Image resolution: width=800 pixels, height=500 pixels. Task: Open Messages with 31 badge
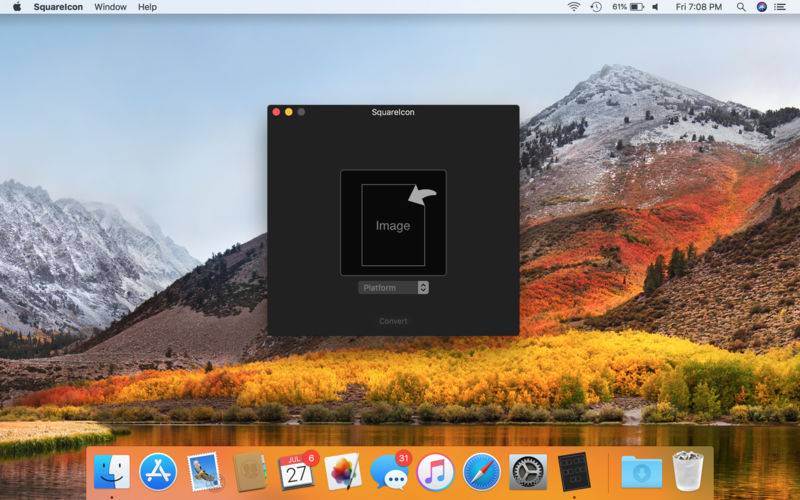390,472
